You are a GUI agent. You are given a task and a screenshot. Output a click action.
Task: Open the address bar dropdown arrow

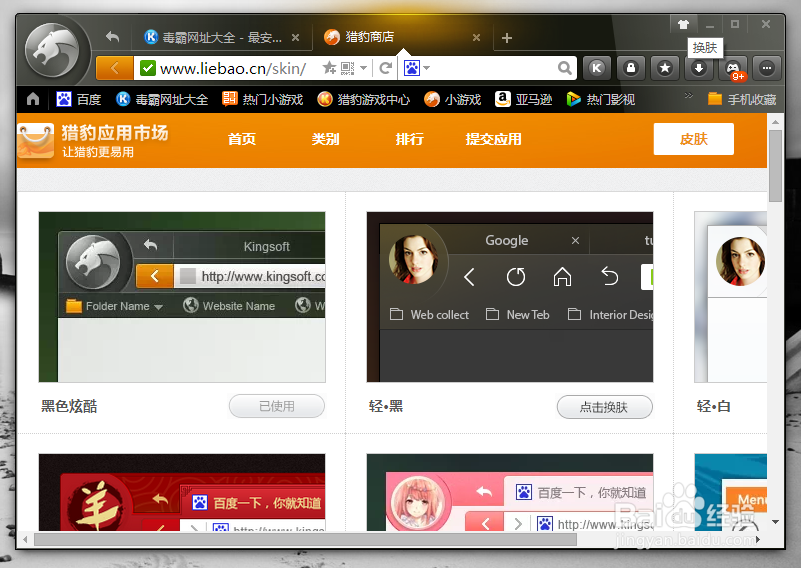[363, 68]
